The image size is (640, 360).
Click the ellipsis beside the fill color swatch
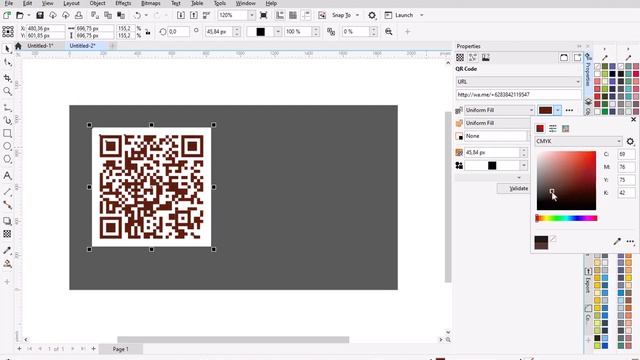click(x=569, y=110)
